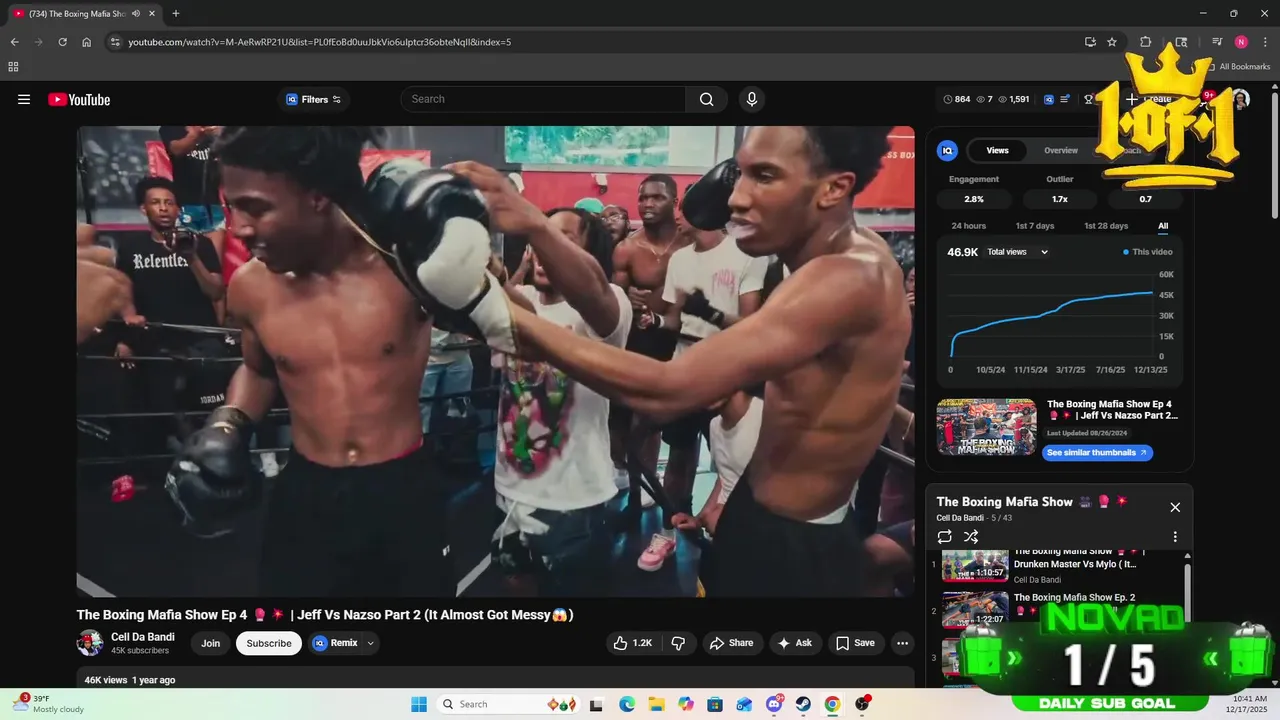The height and width of the screenshot is (720, 1280).
Task: Click the 864 clock stat
Action: 957,99
